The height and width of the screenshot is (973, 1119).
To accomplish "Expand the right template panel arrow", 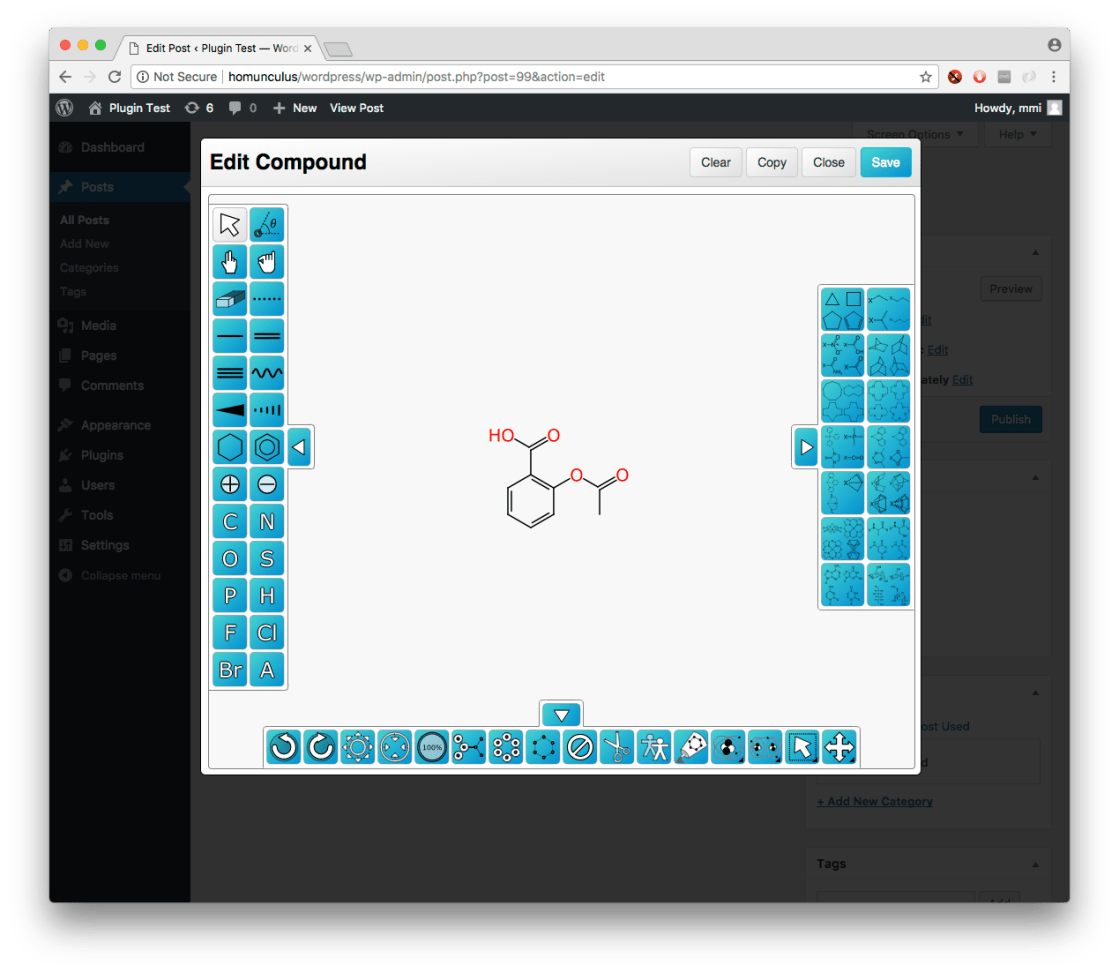I will 806,447.
